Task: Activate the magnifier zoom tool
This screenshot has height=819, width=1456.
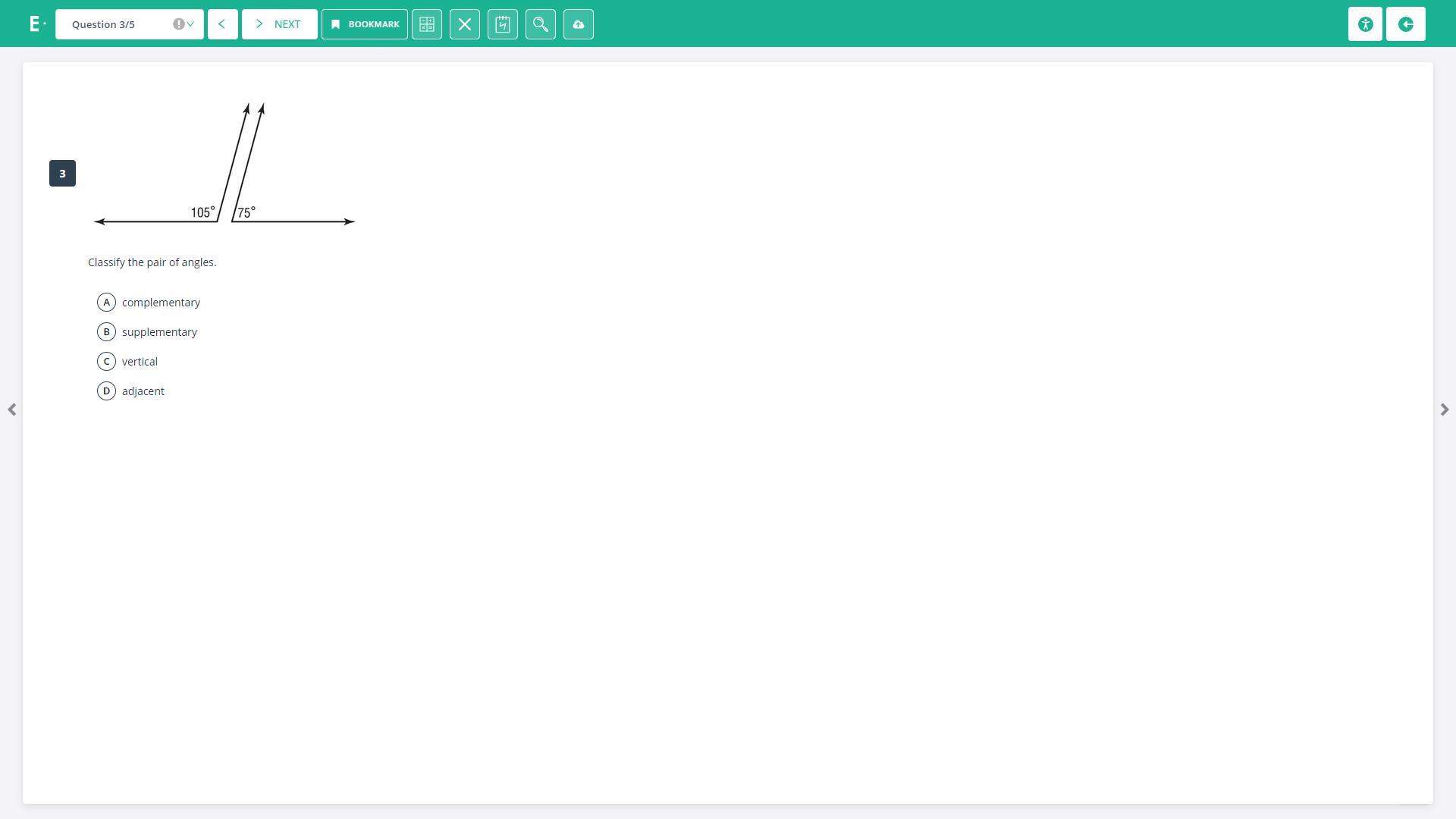Action: [541, 24]
